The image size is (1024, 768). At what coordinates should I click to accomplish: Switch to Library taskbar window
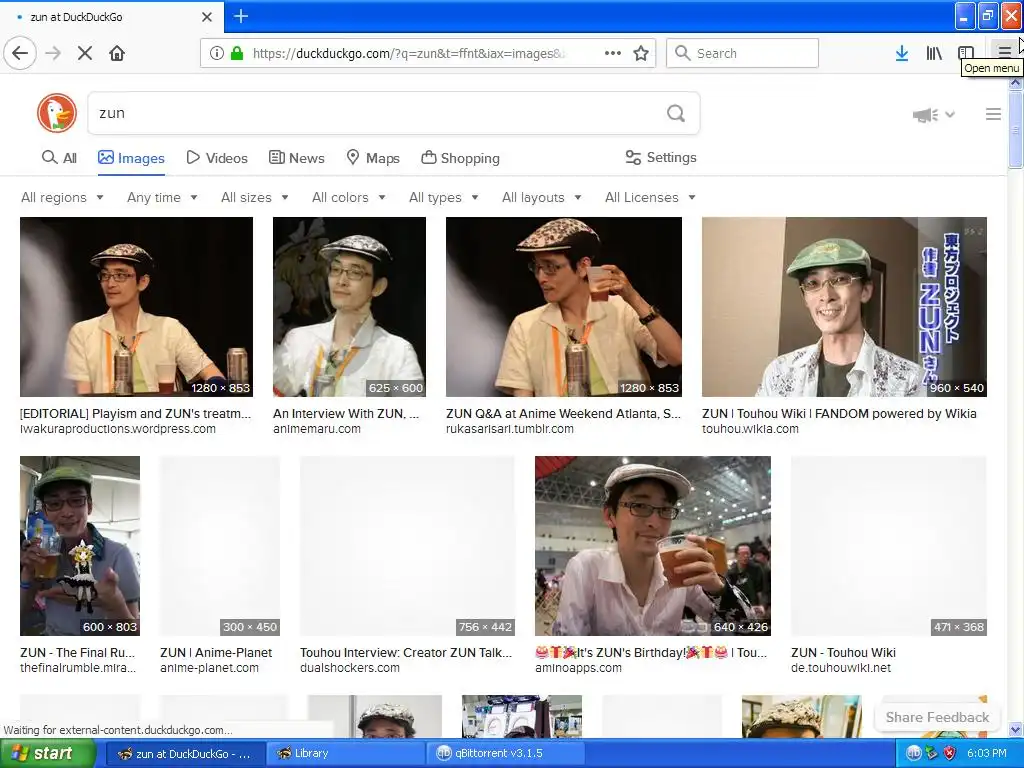point(346,753)
